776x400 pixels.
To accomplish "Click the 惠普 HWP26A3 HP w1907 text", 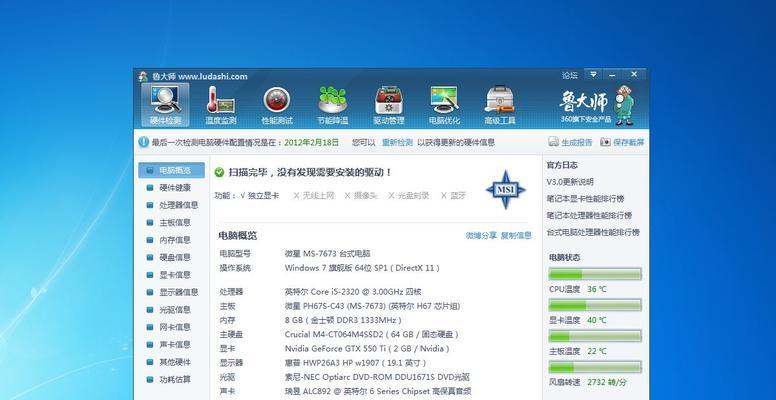I will click(x=355, y=363).
